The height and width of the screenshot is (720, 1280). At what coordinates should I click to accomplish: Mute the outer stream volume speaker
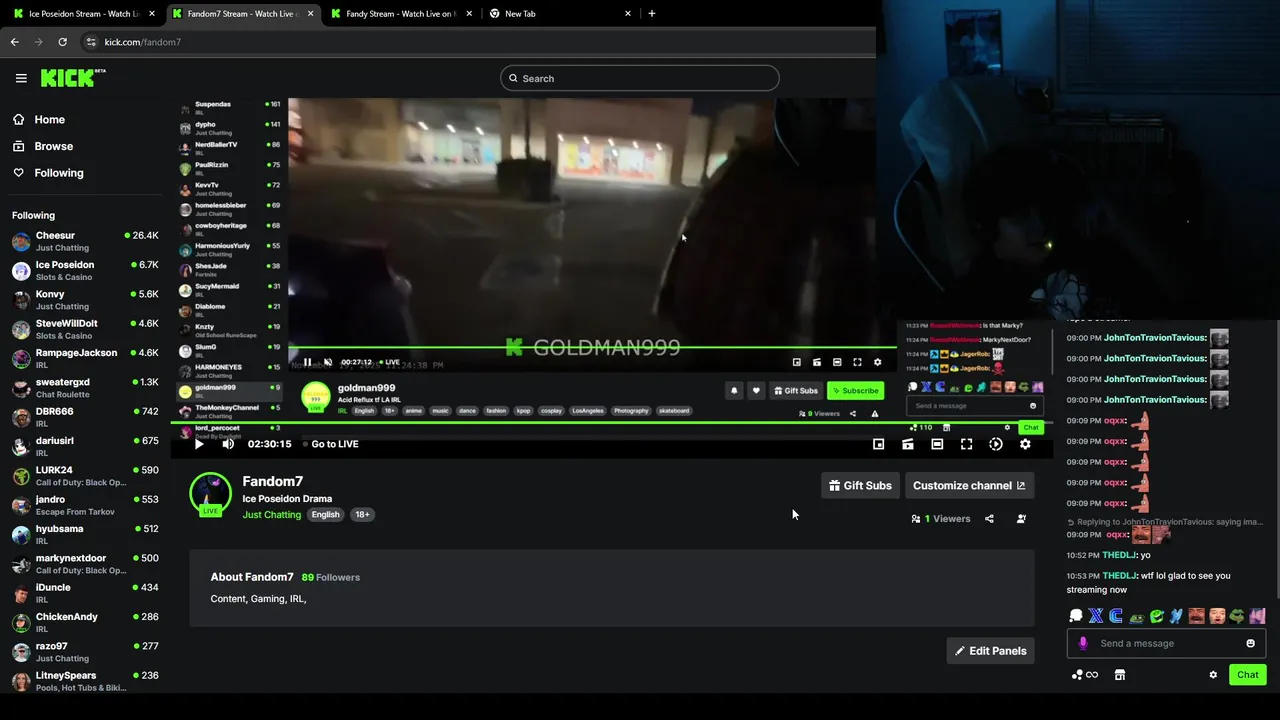click(228, 444)
